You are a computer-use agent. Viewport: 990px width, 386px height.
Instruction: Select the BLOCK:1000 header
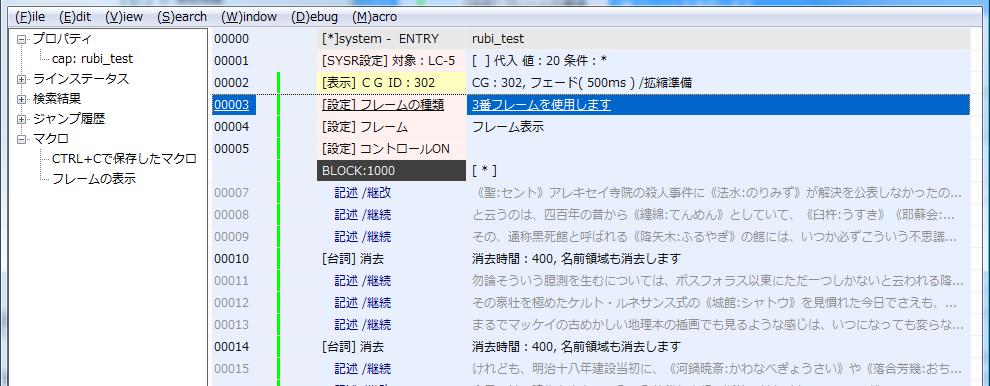(391, 171)
